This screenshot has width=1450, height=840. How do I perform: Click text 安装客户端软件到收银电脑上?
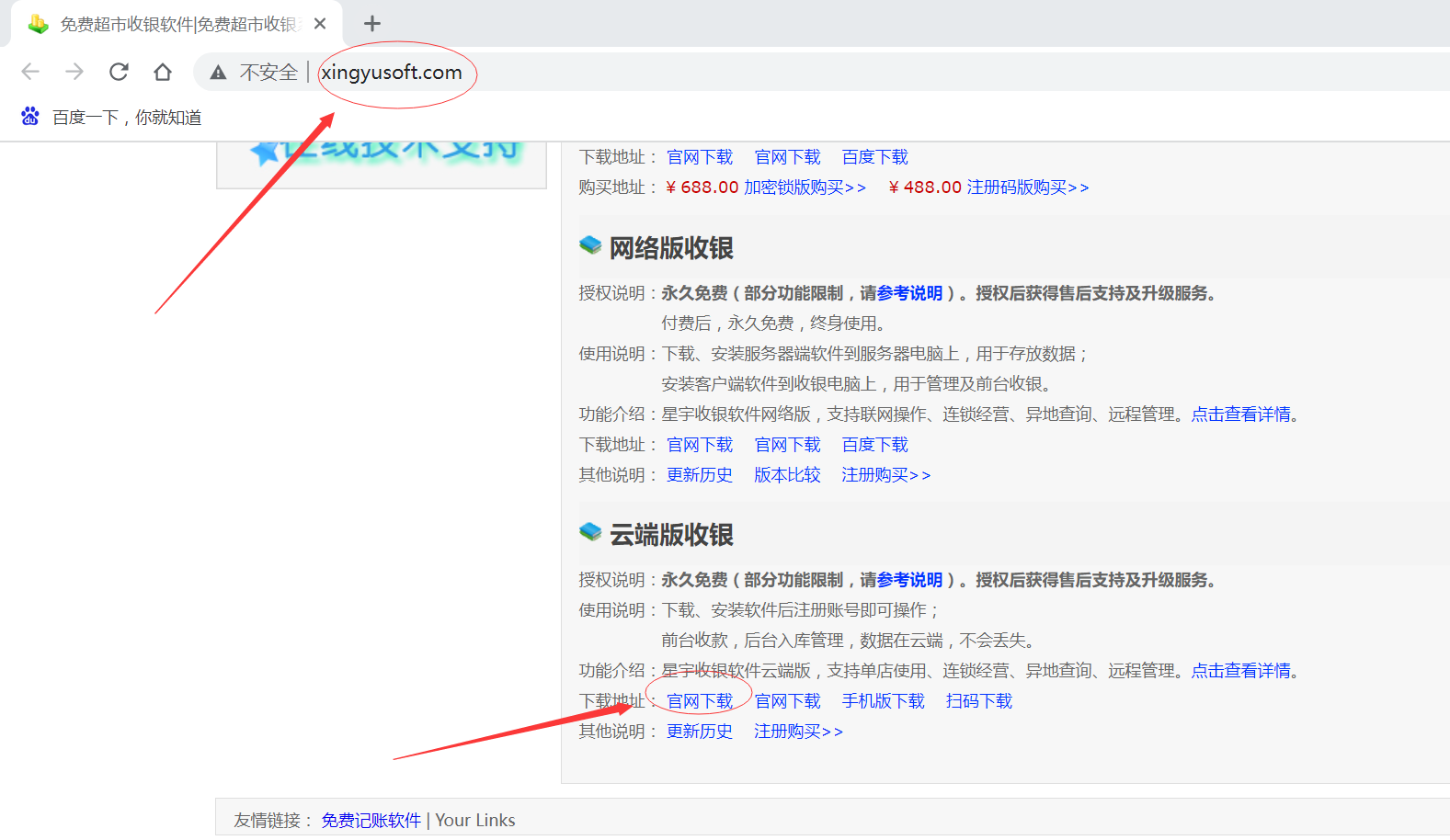coord(769,384)
